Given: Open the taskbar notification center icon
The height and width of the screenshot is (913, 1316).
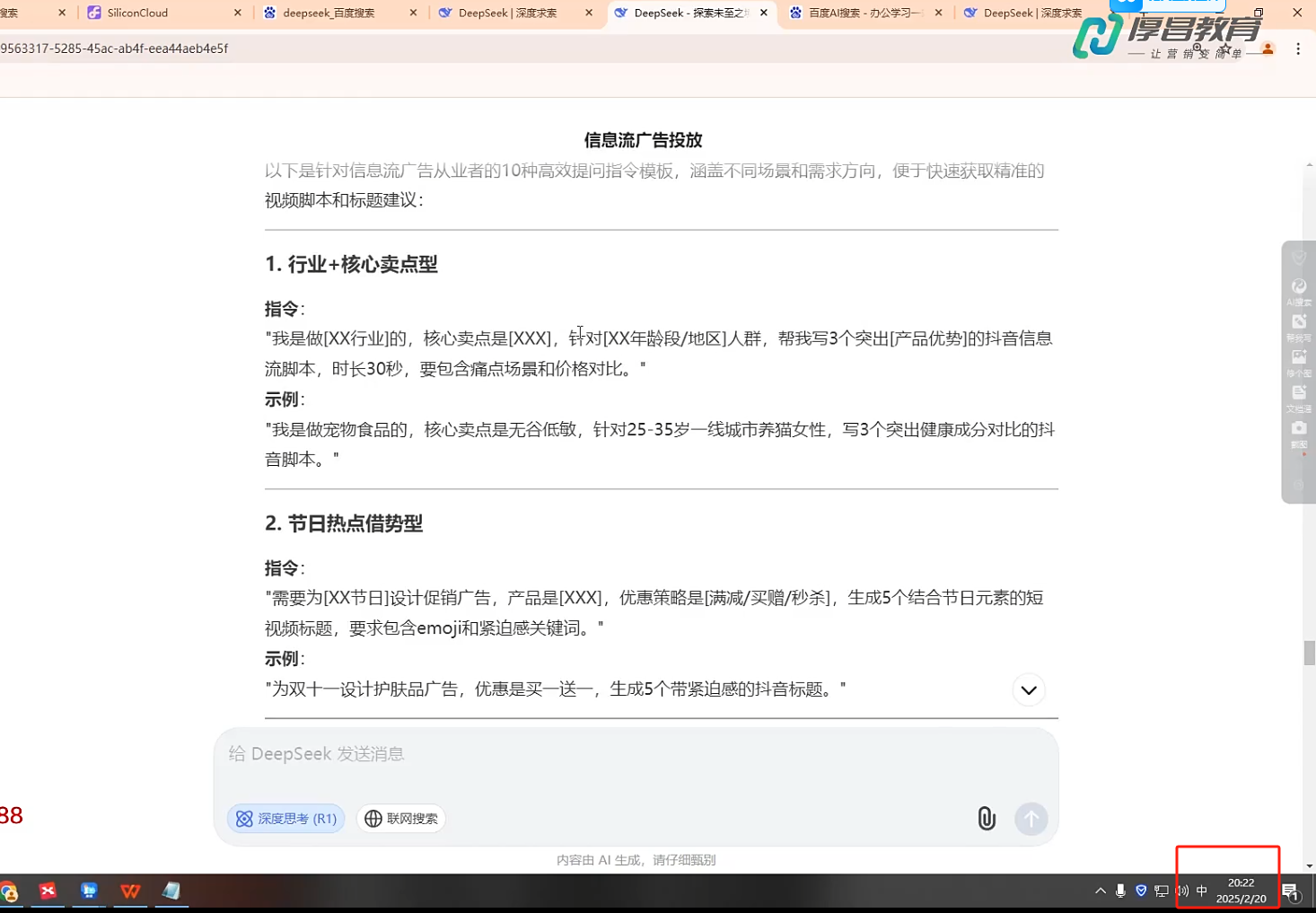Looking at the screenshot, I should pos(1291,891).
